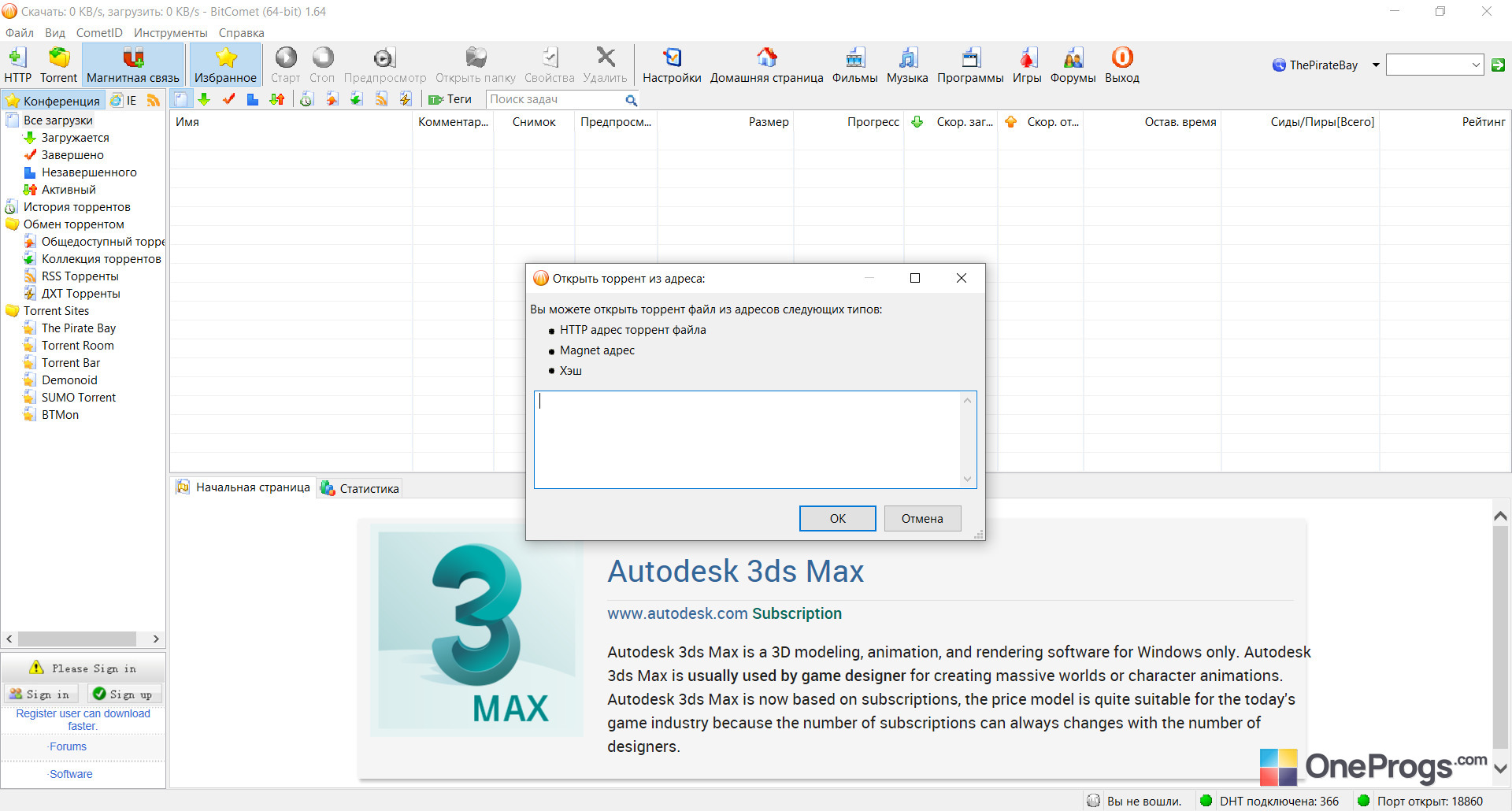
Task: Open the Фильмы section
Action: coord(855,65)
